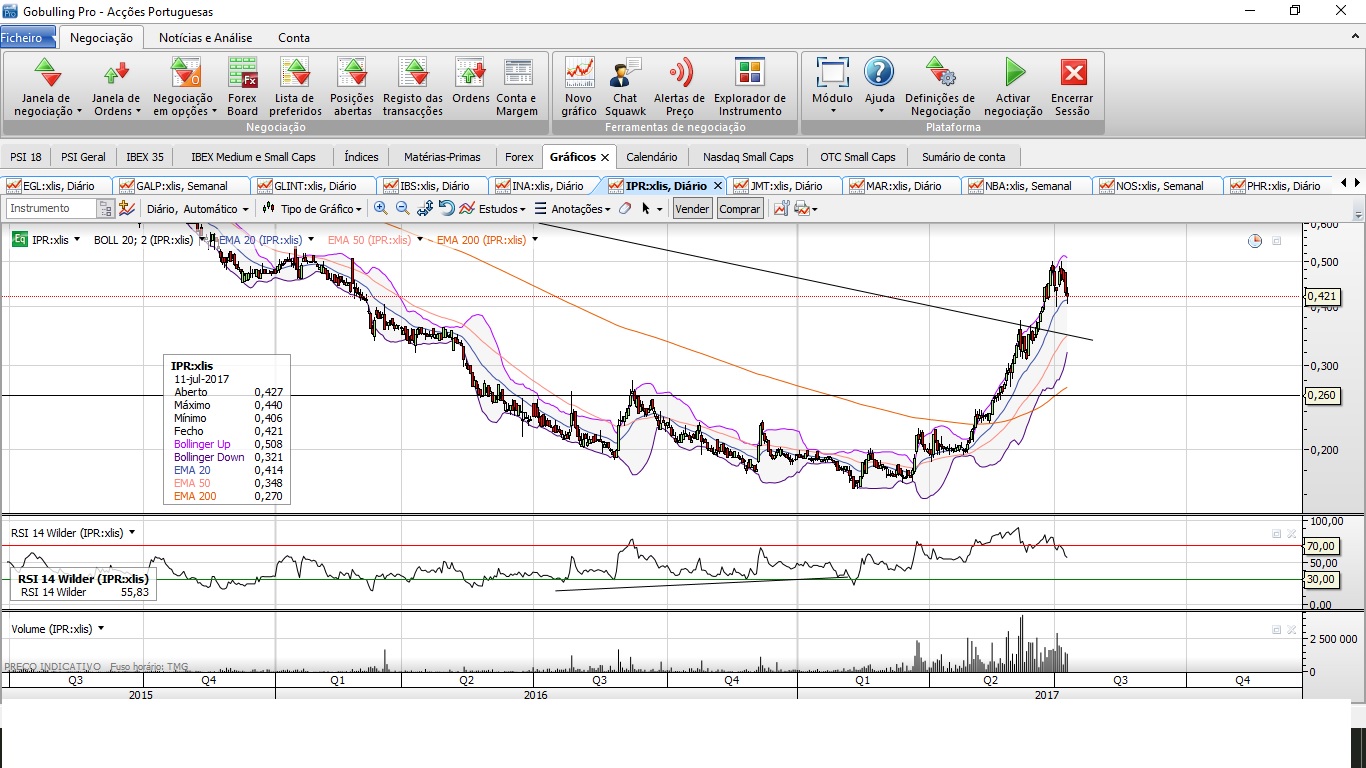This screenshot has width=1366, height=768.
Task: Select the PSI 18 tab
Action: [x=26, y=157]
